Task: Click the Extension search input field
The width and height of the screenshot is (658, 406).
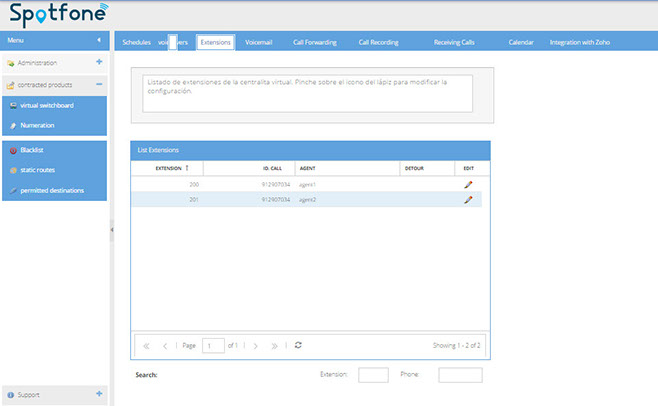Action: point(373,375)
